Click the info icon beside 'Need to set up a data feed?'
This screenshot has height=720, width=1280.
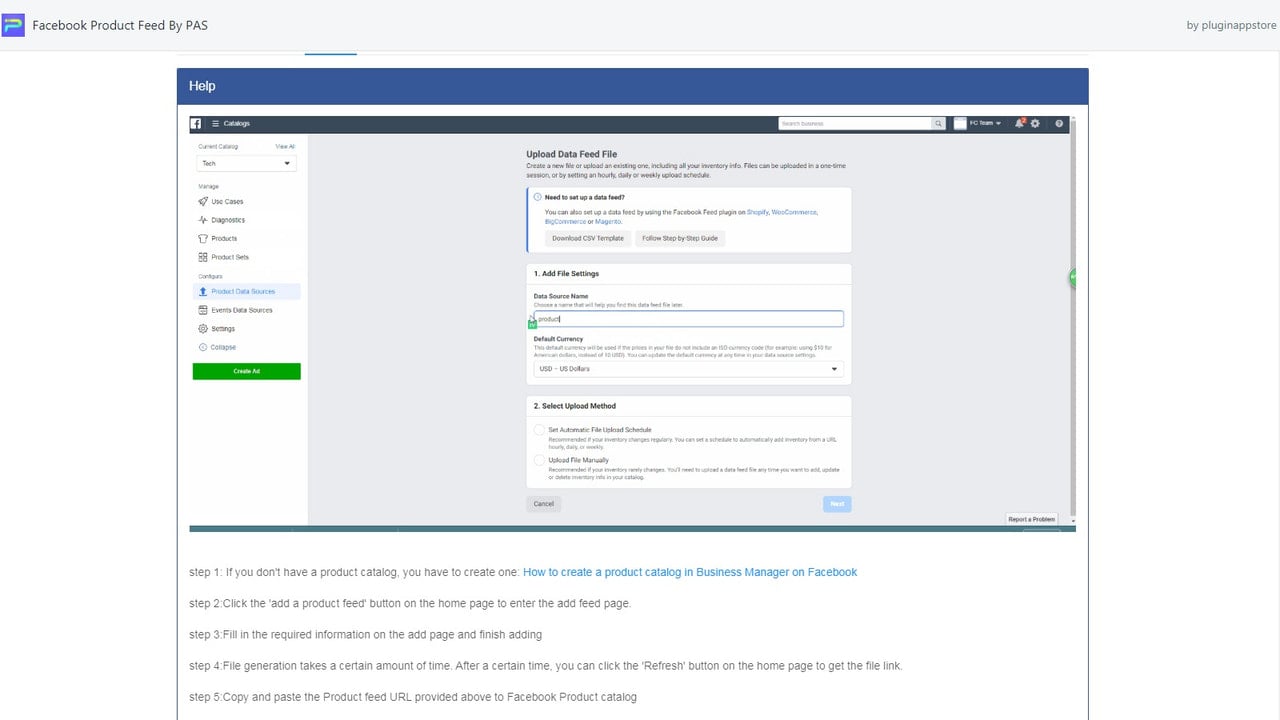pos(537,197)
